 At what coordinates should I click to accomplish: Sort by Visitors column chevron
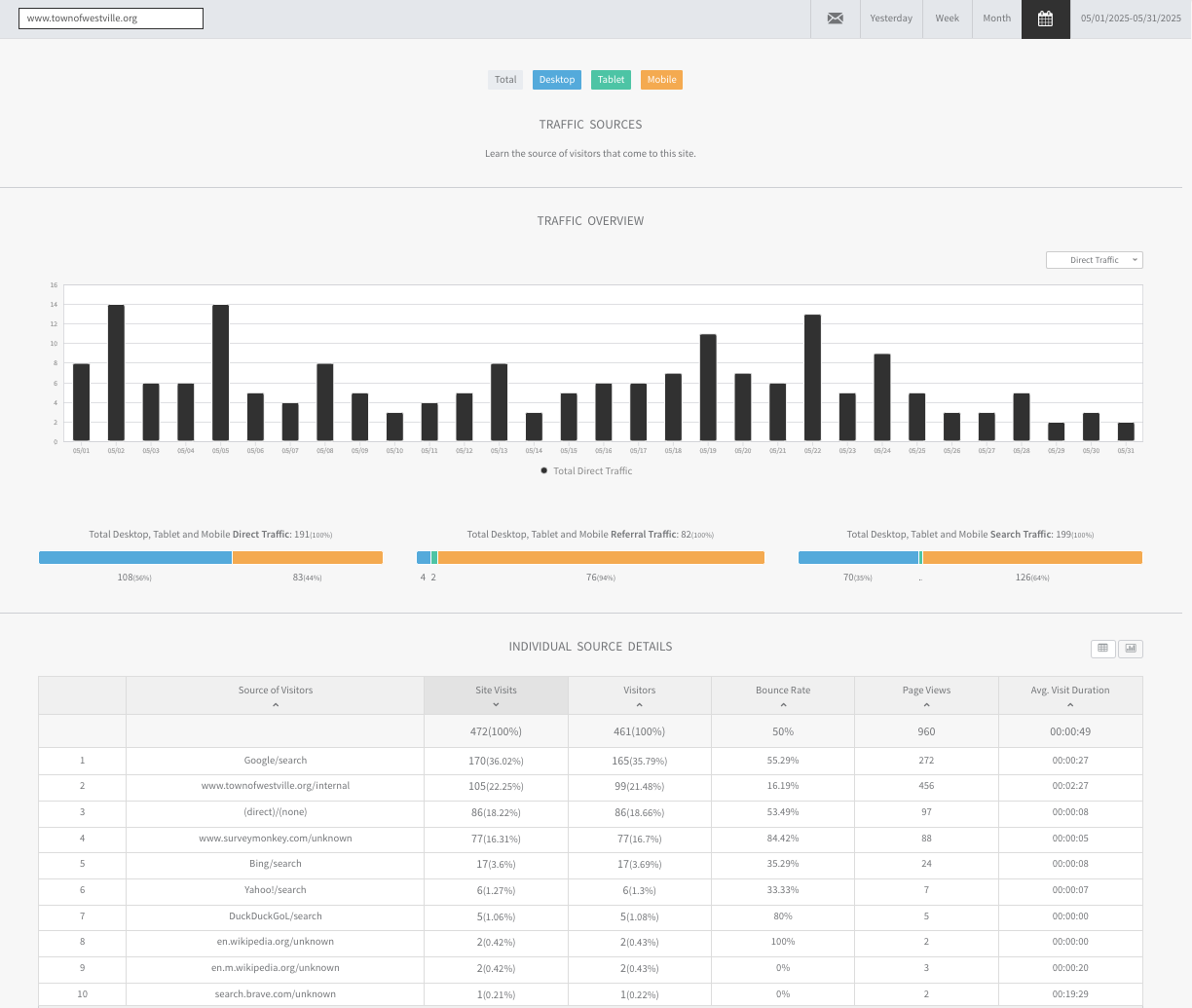point(639,704)
